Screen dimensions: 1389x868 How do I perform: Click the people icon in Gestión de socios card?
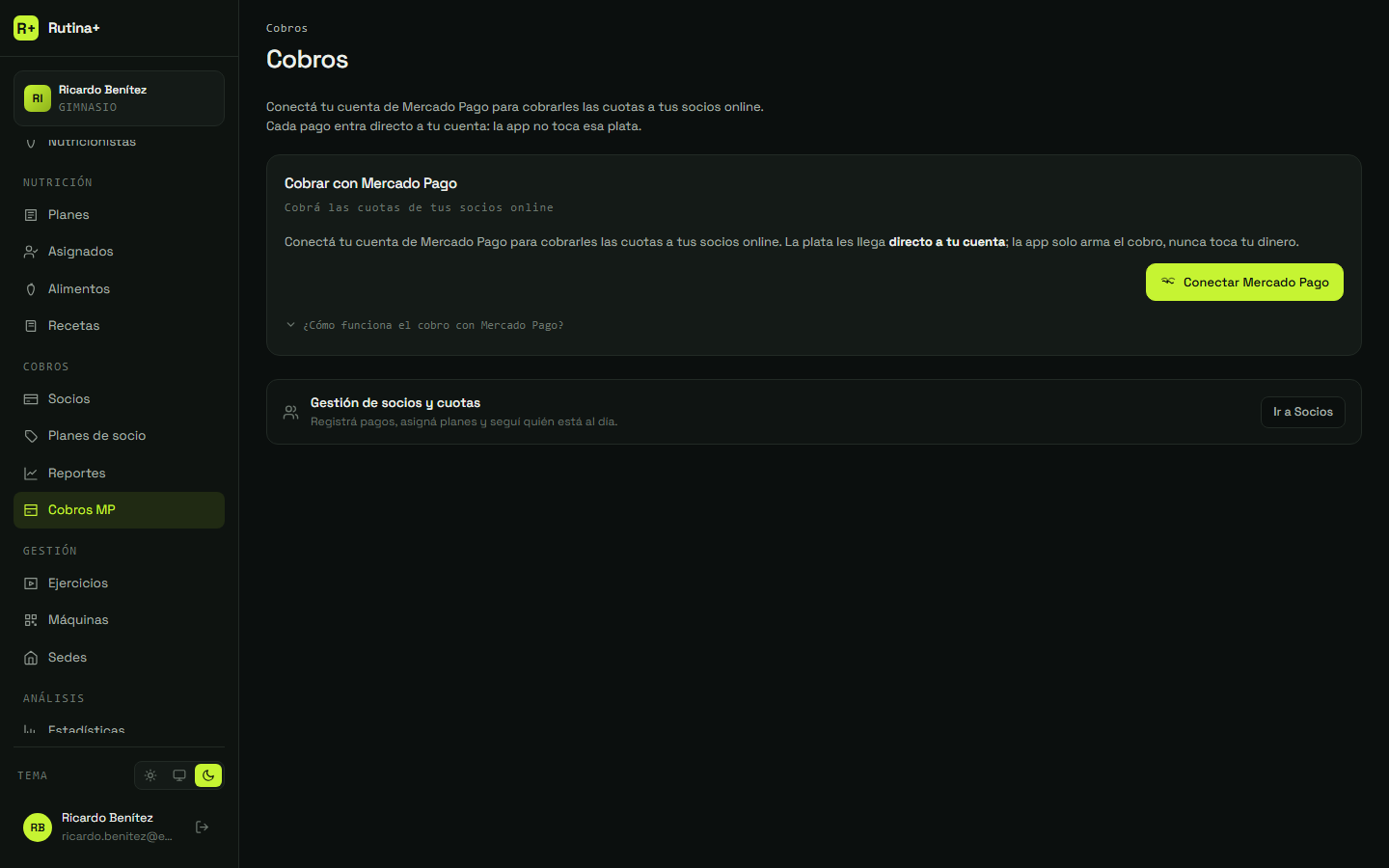pyautogui.click(x=291, y=412)
